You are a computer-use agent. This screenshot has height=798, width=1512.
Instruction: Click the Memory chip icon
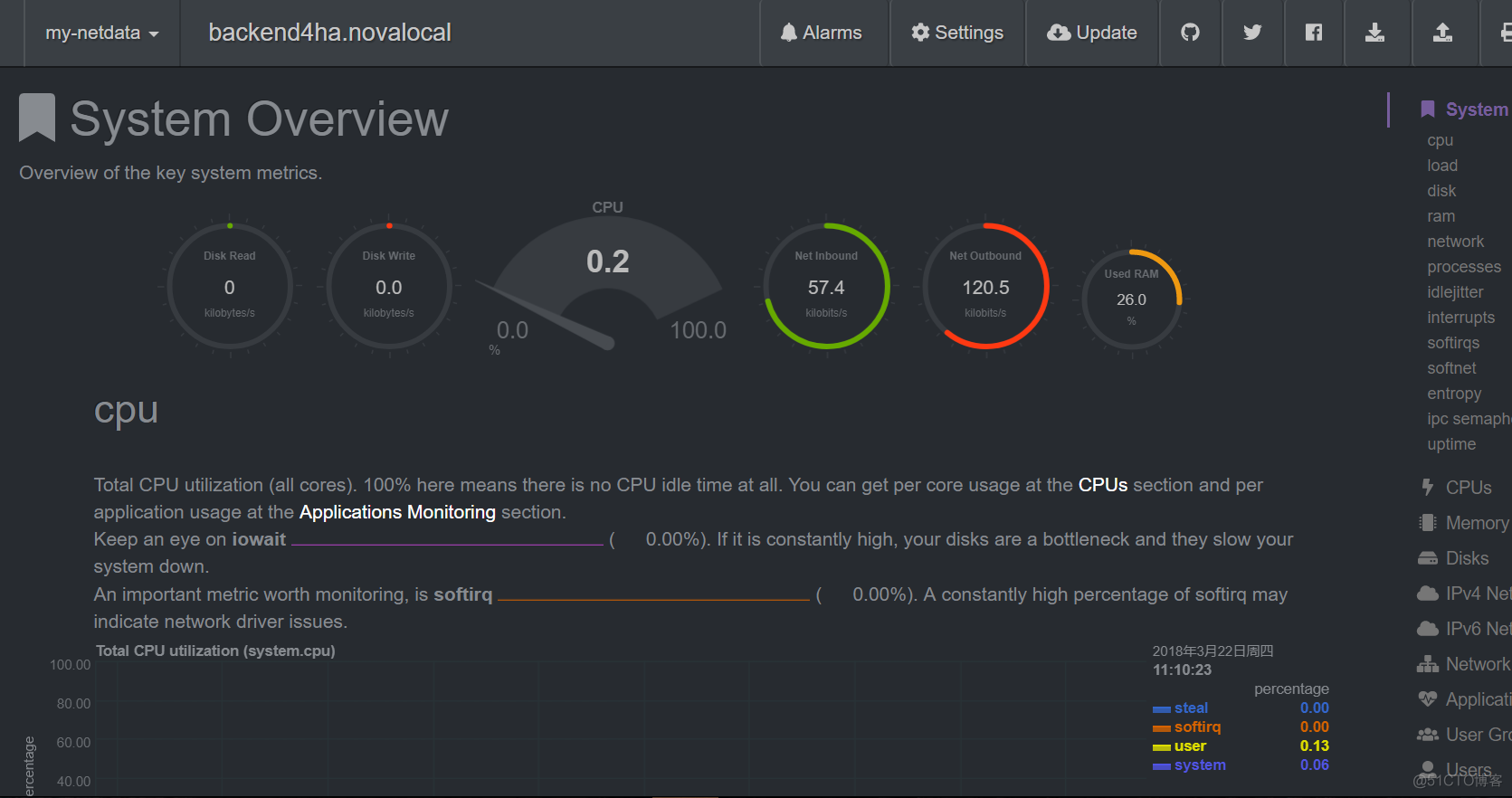coord(1427,522)
